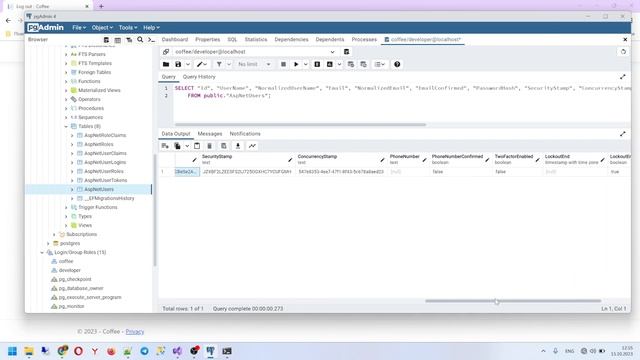This screenshot has height=360, width=640.
Task: Click Browser panel Query Tool icon
Action: pos(106,40)
